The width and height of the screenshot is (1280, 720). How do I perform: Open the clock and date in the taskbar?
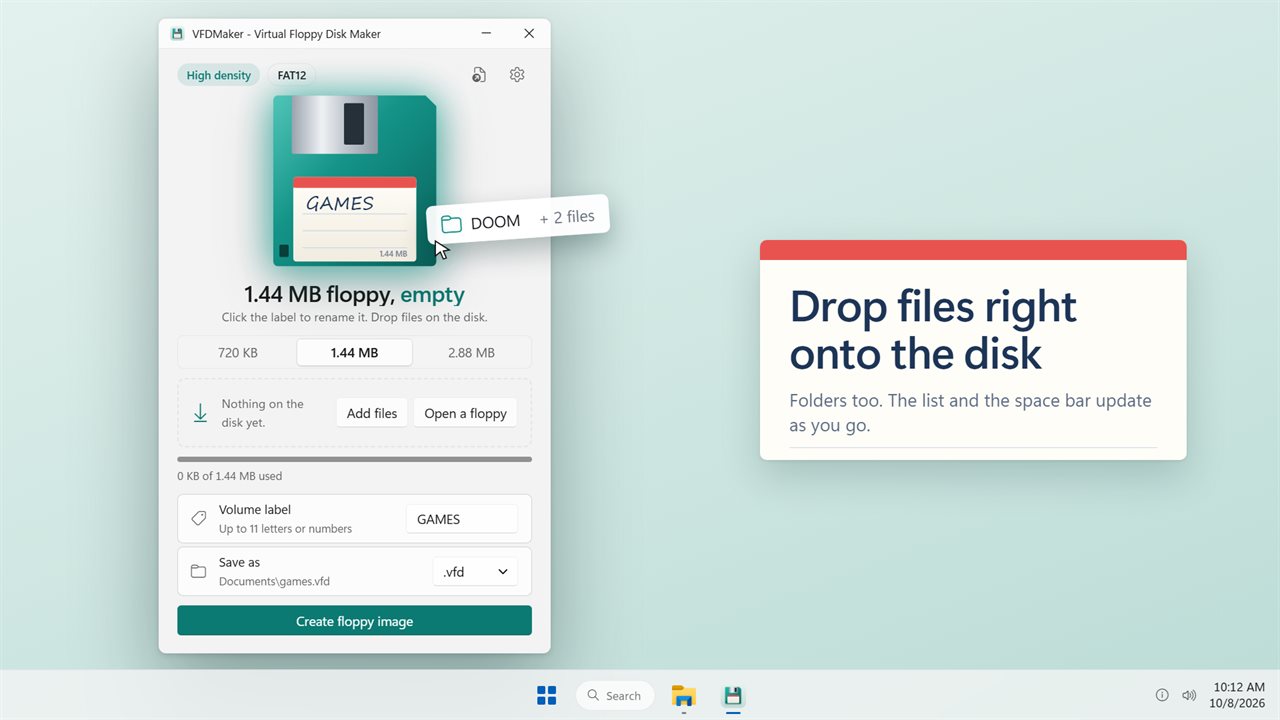coord(1237,695)
